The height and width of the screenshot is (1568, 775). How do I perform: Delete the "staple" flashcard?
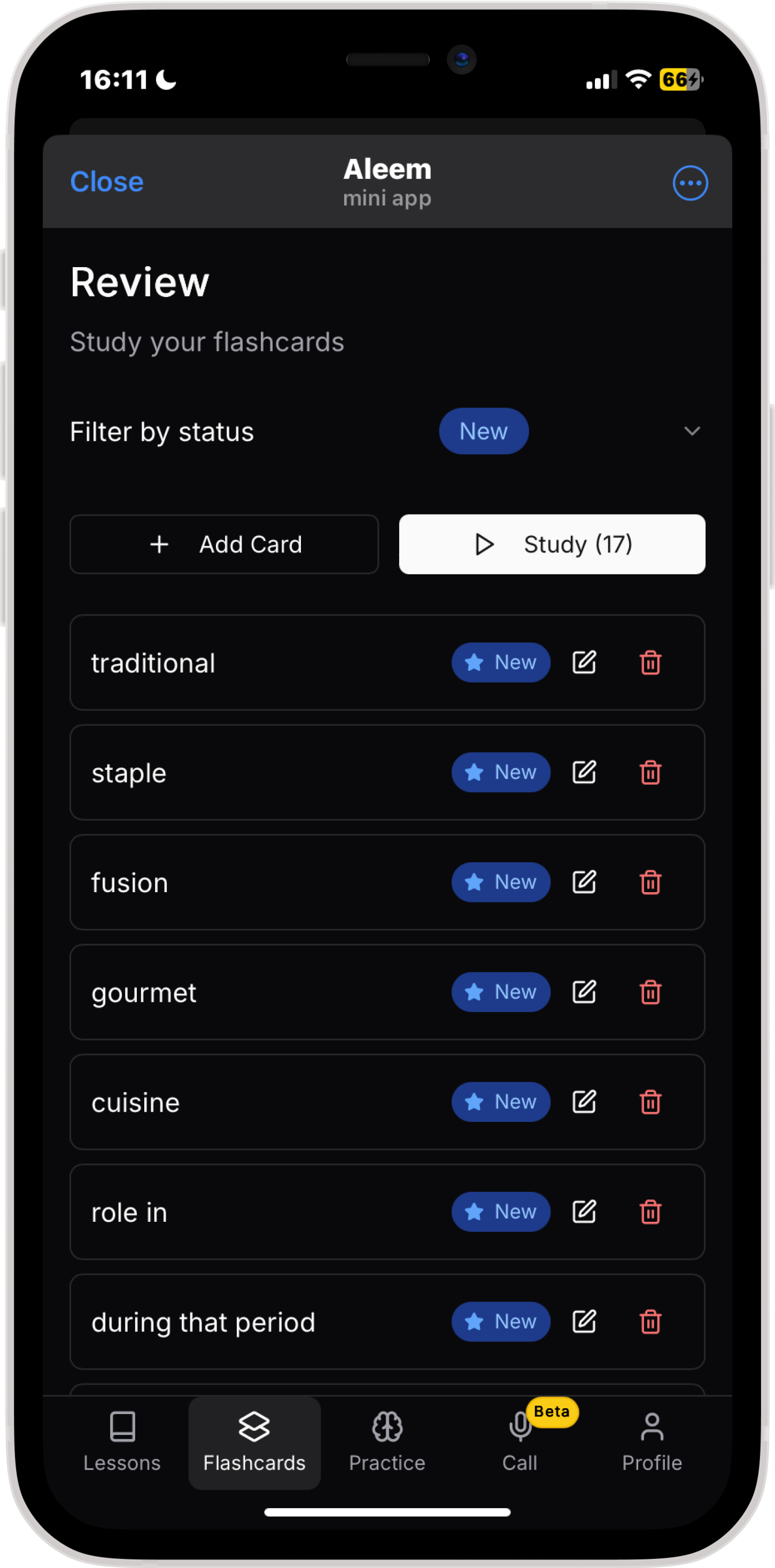pos(650,773)
